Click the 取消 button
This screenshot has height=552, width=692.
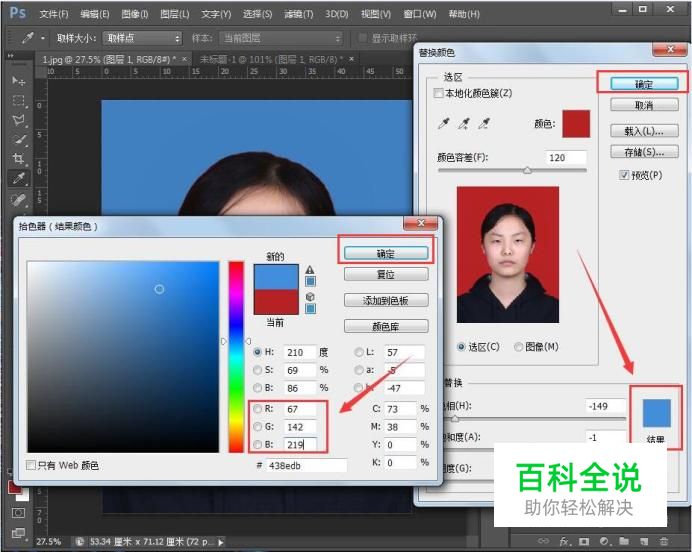pyautogui.click(x=644, y=105)
